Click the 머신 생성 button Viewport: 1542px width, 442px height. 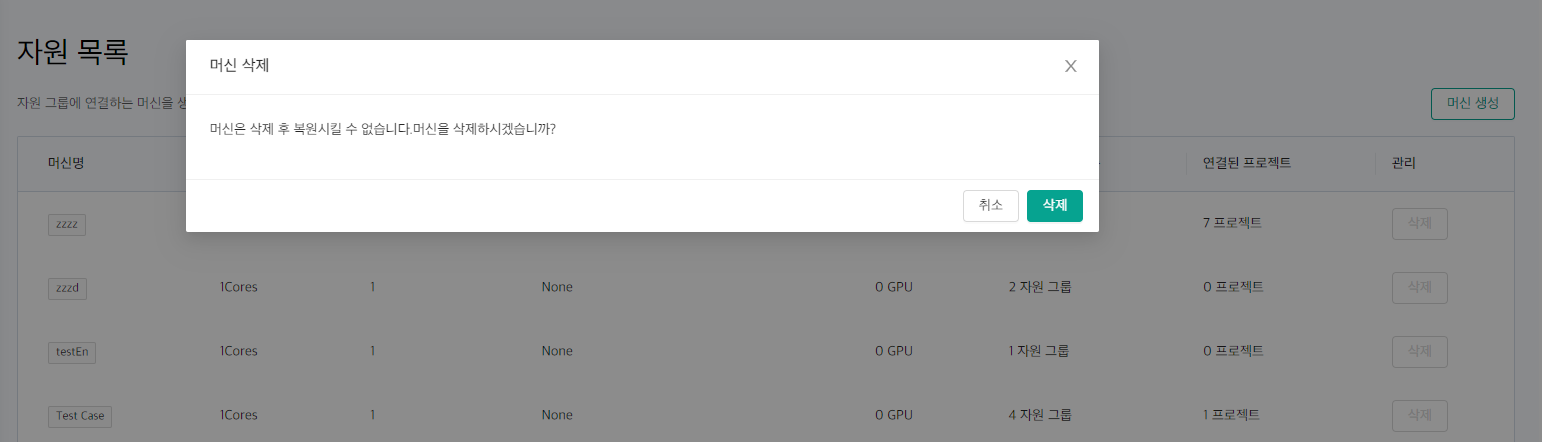[x=1472, y=104]
